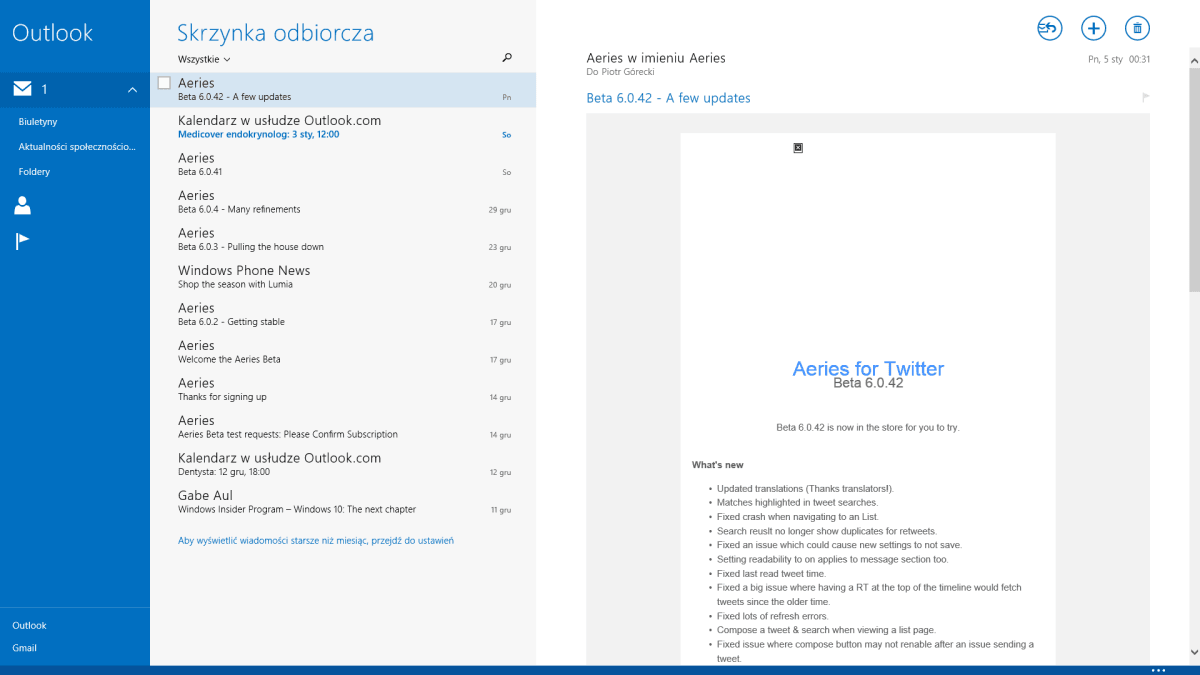Select the Foldery item in sidebar

coord(34,172)
